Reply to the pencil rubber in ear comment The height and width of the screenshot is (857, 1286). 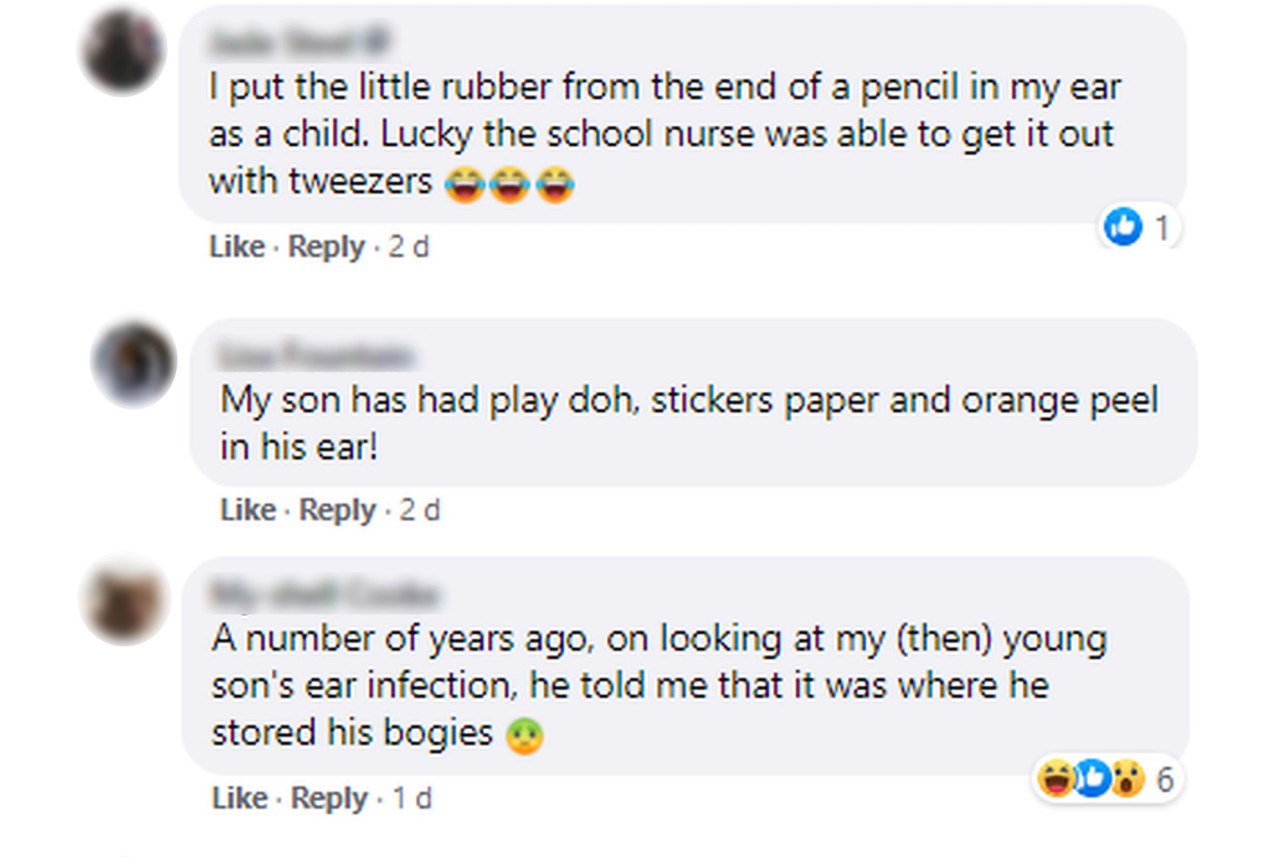[326, 246]
